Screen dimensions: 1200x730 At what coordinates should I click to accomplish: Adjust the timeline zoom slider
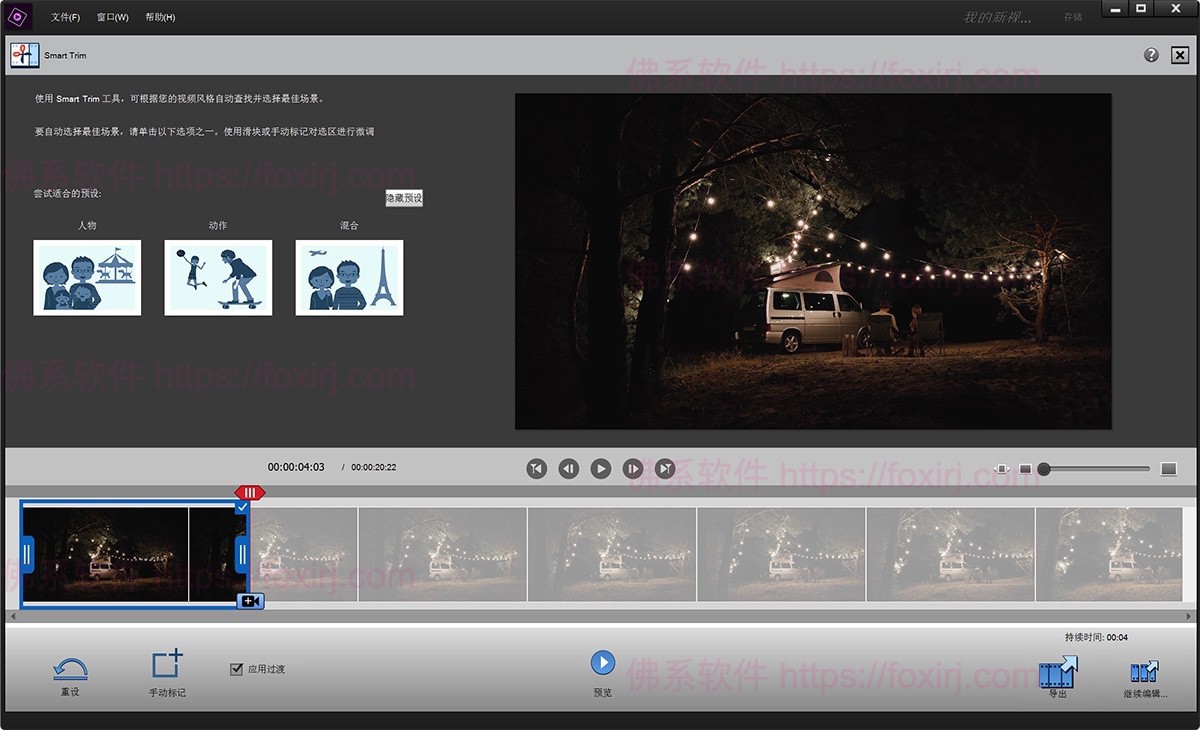tap(1043, 467)
